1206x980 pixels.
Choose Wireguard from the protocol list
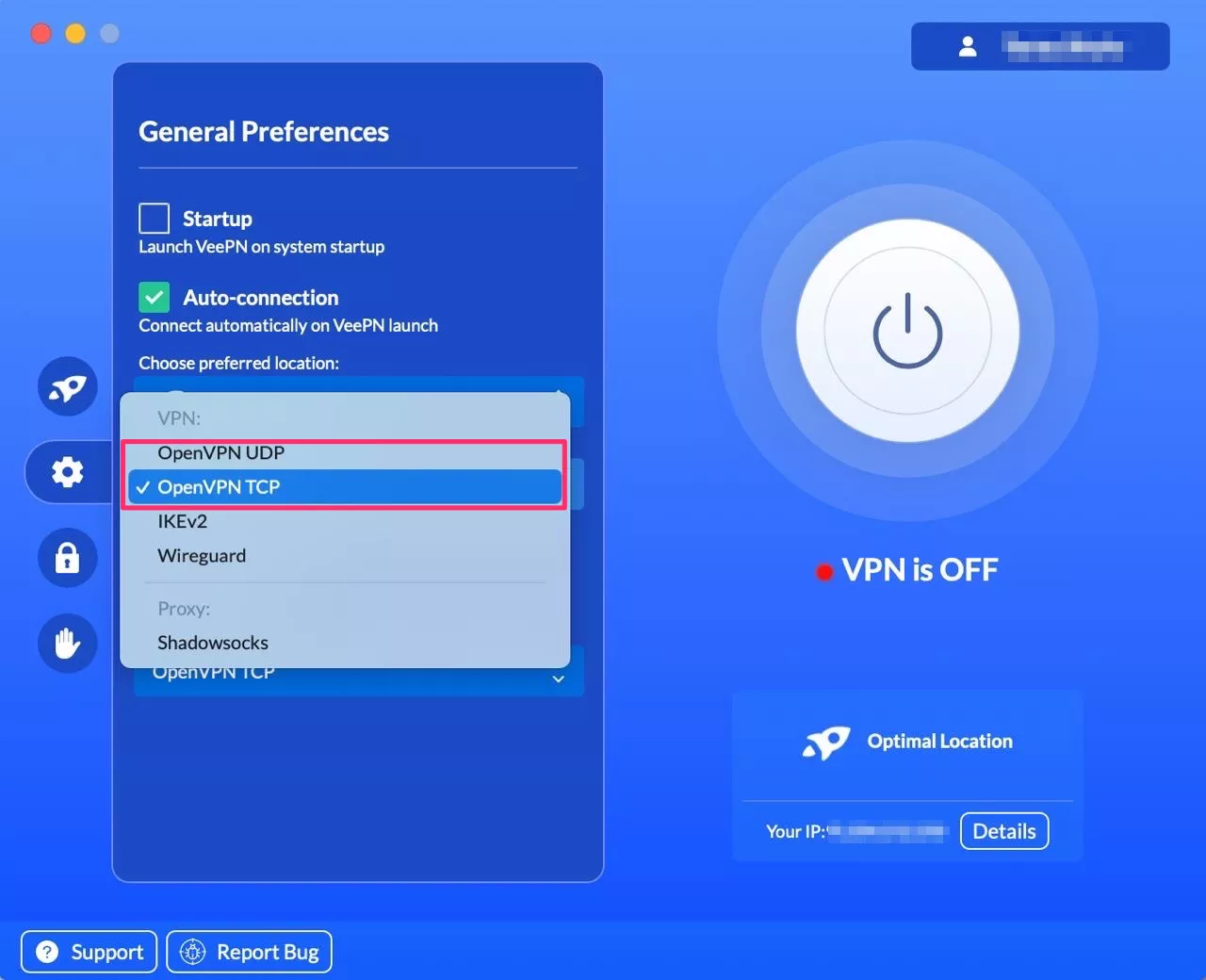click(345, 556)
